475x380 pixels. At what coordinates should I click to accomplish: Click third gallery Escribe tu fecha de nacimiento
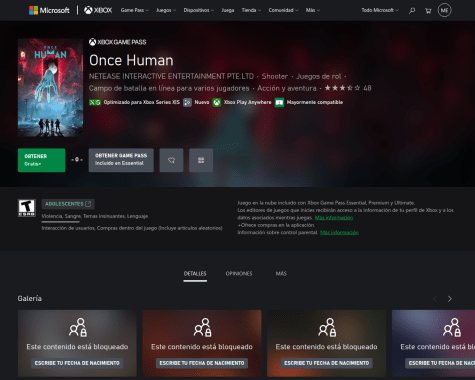tap(327, 363)
